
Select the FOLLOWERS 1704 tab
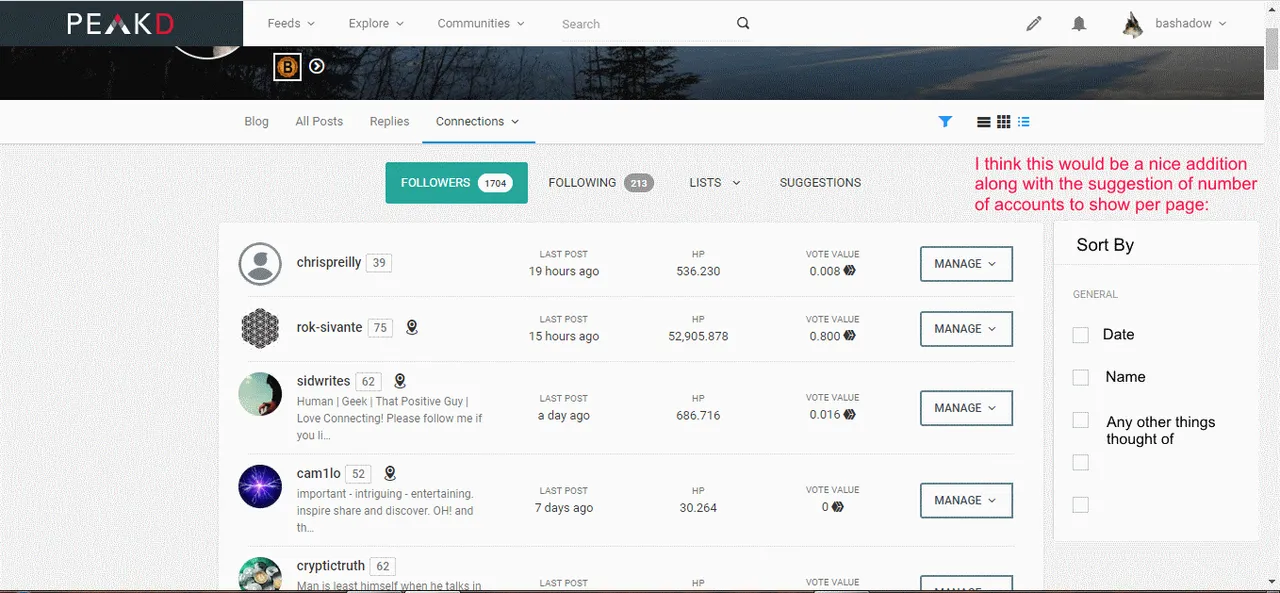456,183
